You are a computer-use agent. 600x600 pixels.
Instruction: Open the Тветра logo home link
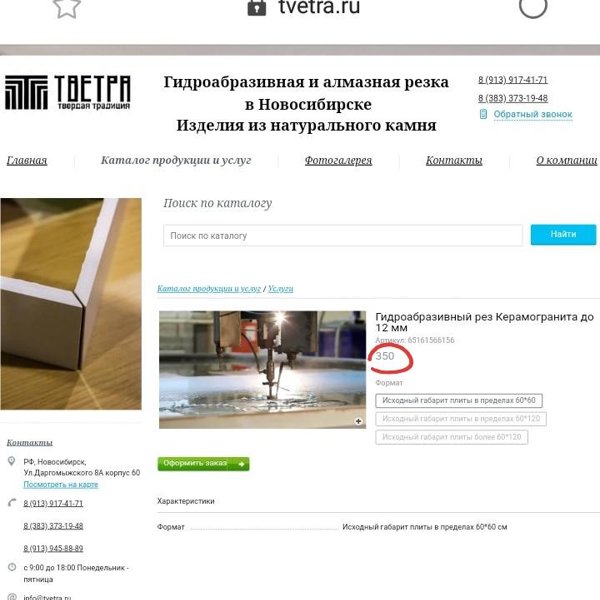coord(68,92)
